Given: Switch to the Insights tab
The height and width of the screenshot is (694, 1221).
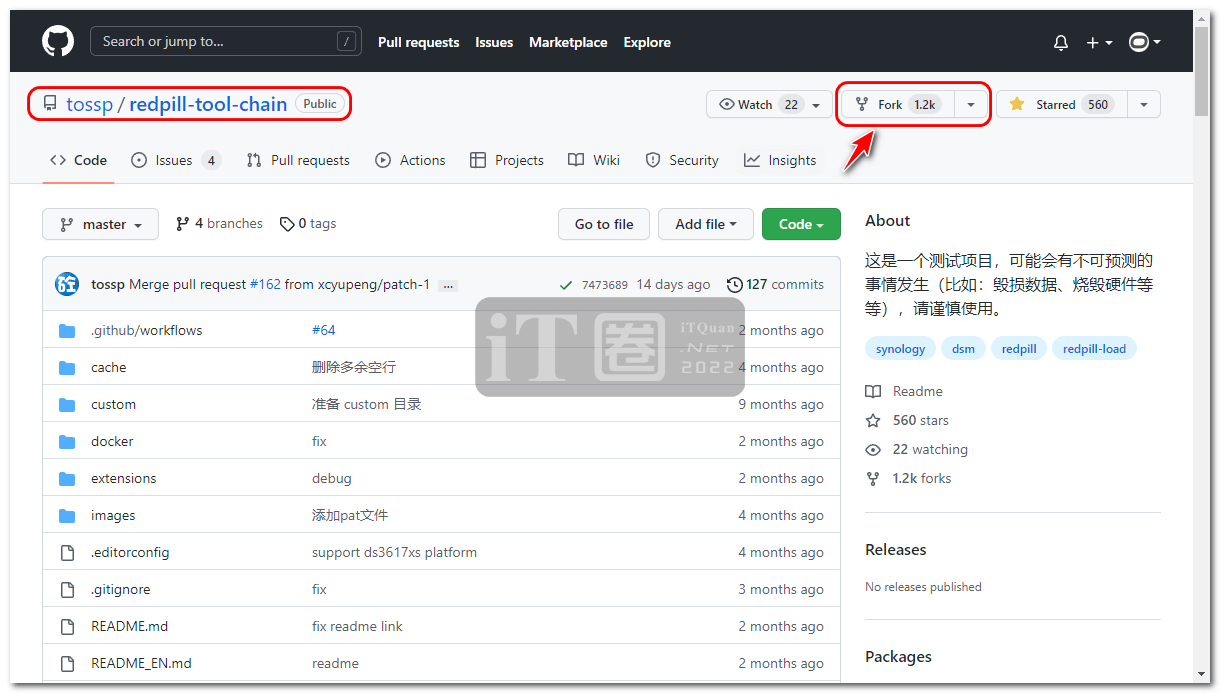Looking at the screenshot, I should click(780, 160).
